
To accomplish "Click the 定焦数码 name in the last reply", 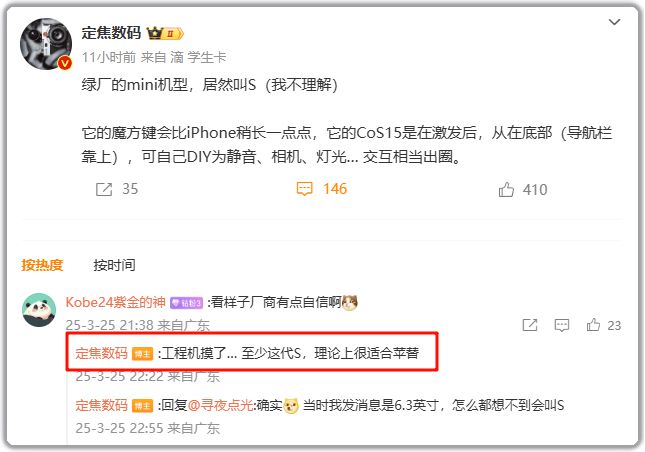I will [101, 406].
